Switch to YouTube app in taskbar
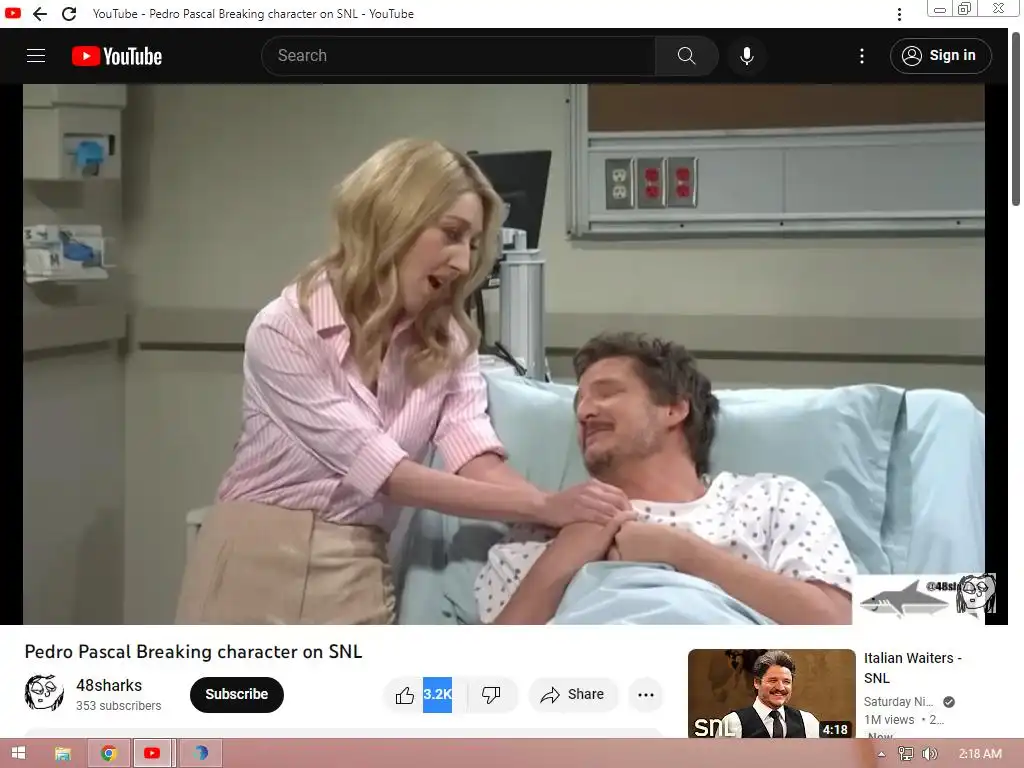 coord(152,753)
